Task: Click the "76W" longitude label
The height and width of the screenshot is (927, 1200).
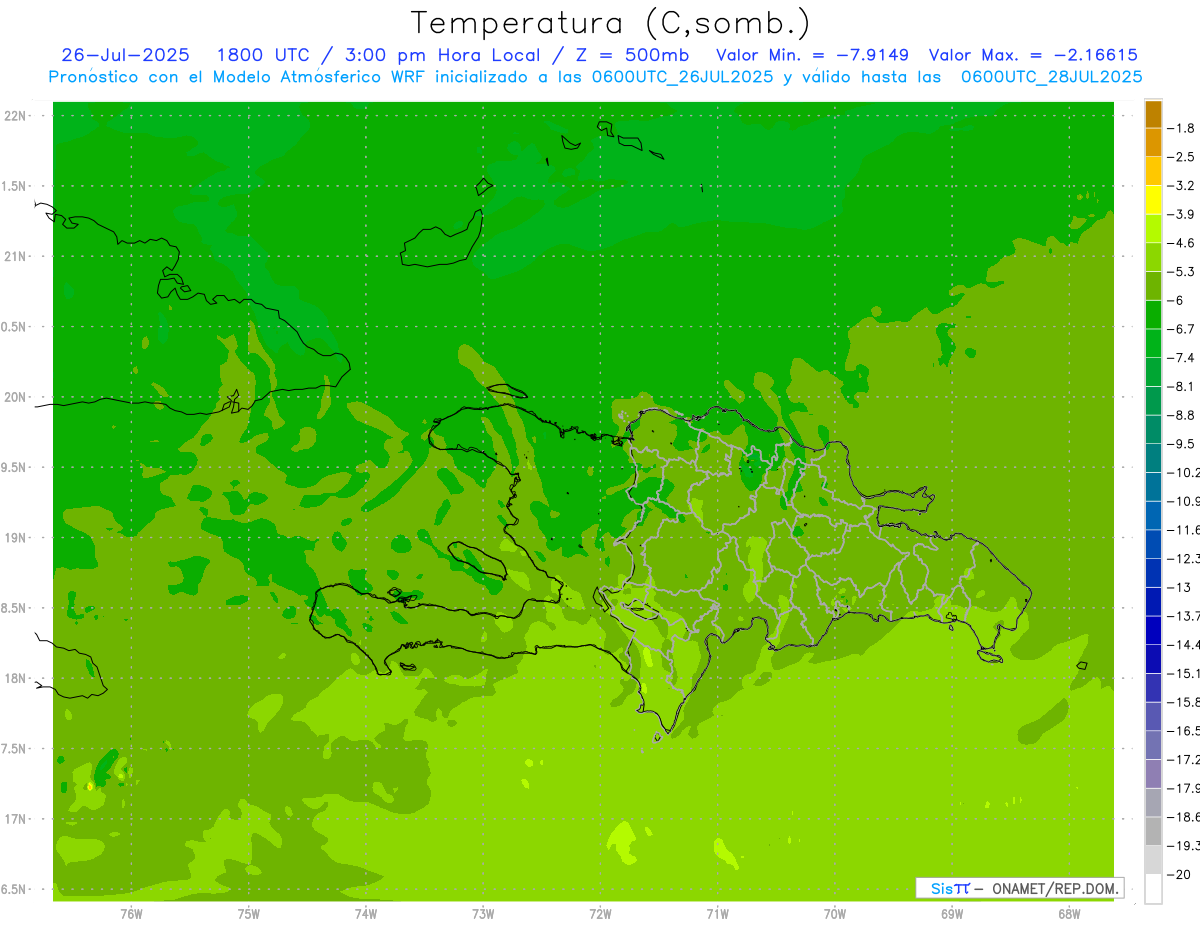Action: 131,914
